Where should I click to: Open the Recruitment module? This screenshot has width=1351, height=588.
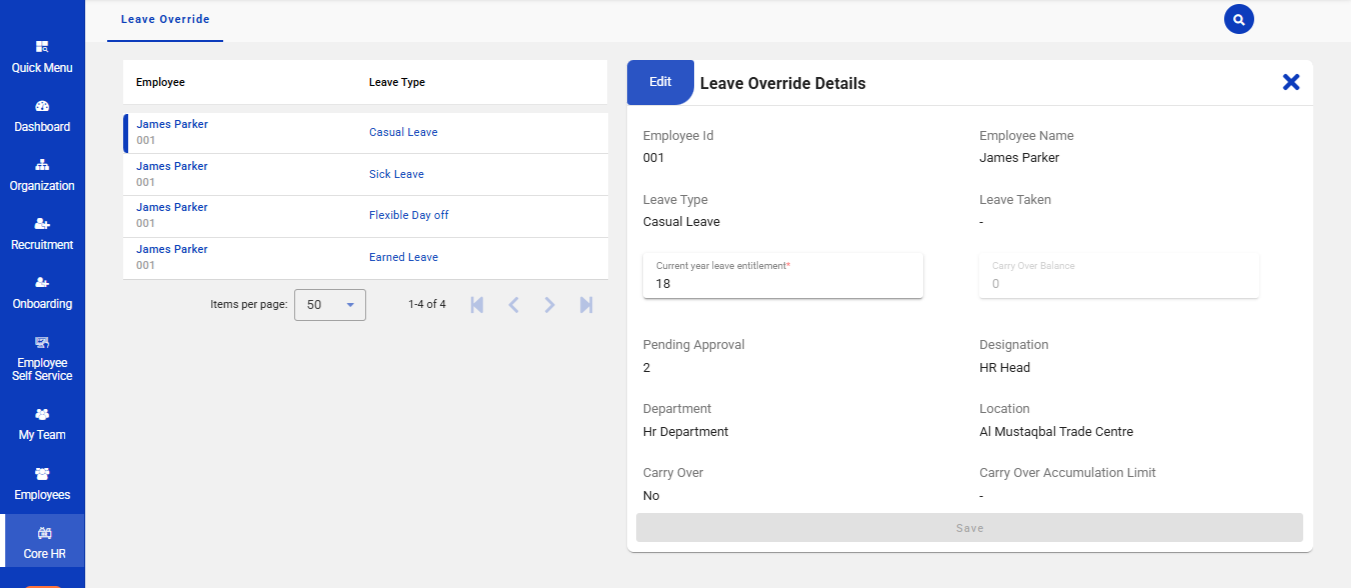point(42,234)
